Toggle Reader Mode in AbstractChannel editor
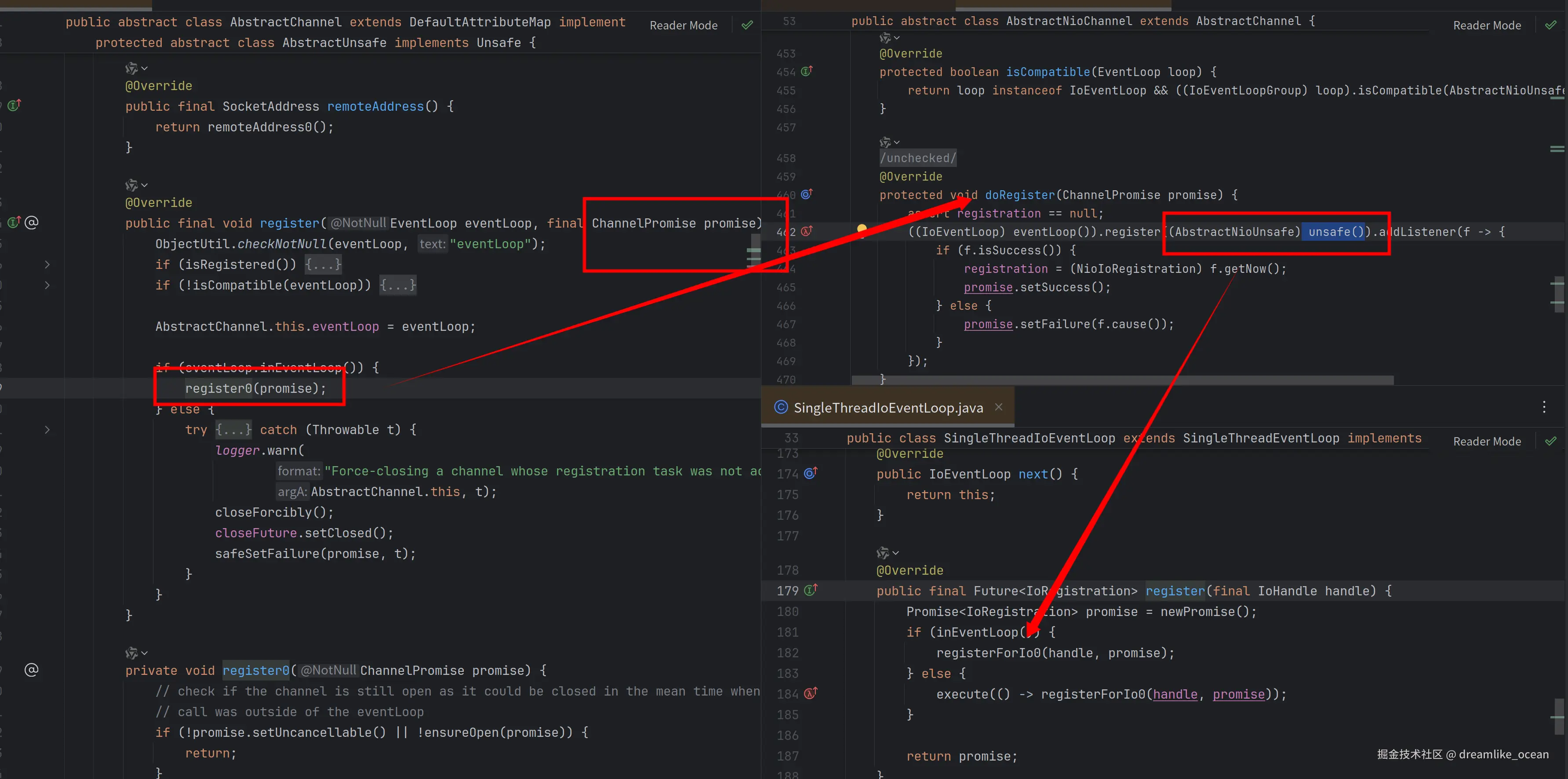Image resolution: width=1568 pixels, height=779 pixels. pyautogui.click(x=683, y=25)
